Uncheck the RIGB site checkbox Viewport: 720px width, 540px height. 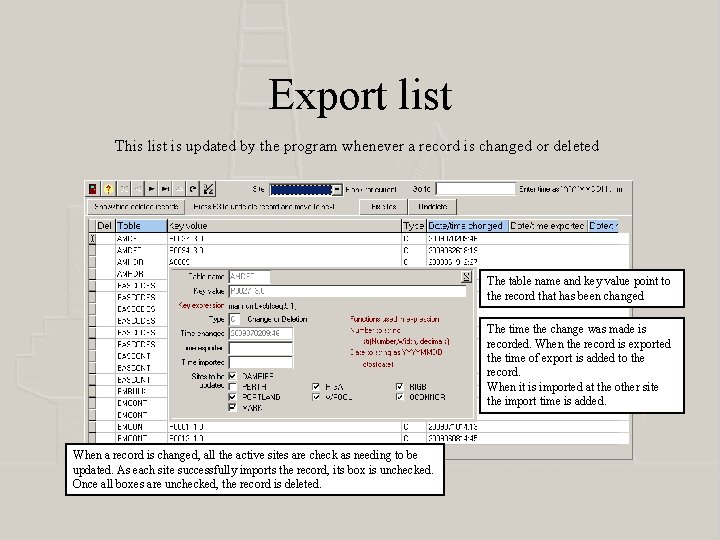tap(399, 387)
